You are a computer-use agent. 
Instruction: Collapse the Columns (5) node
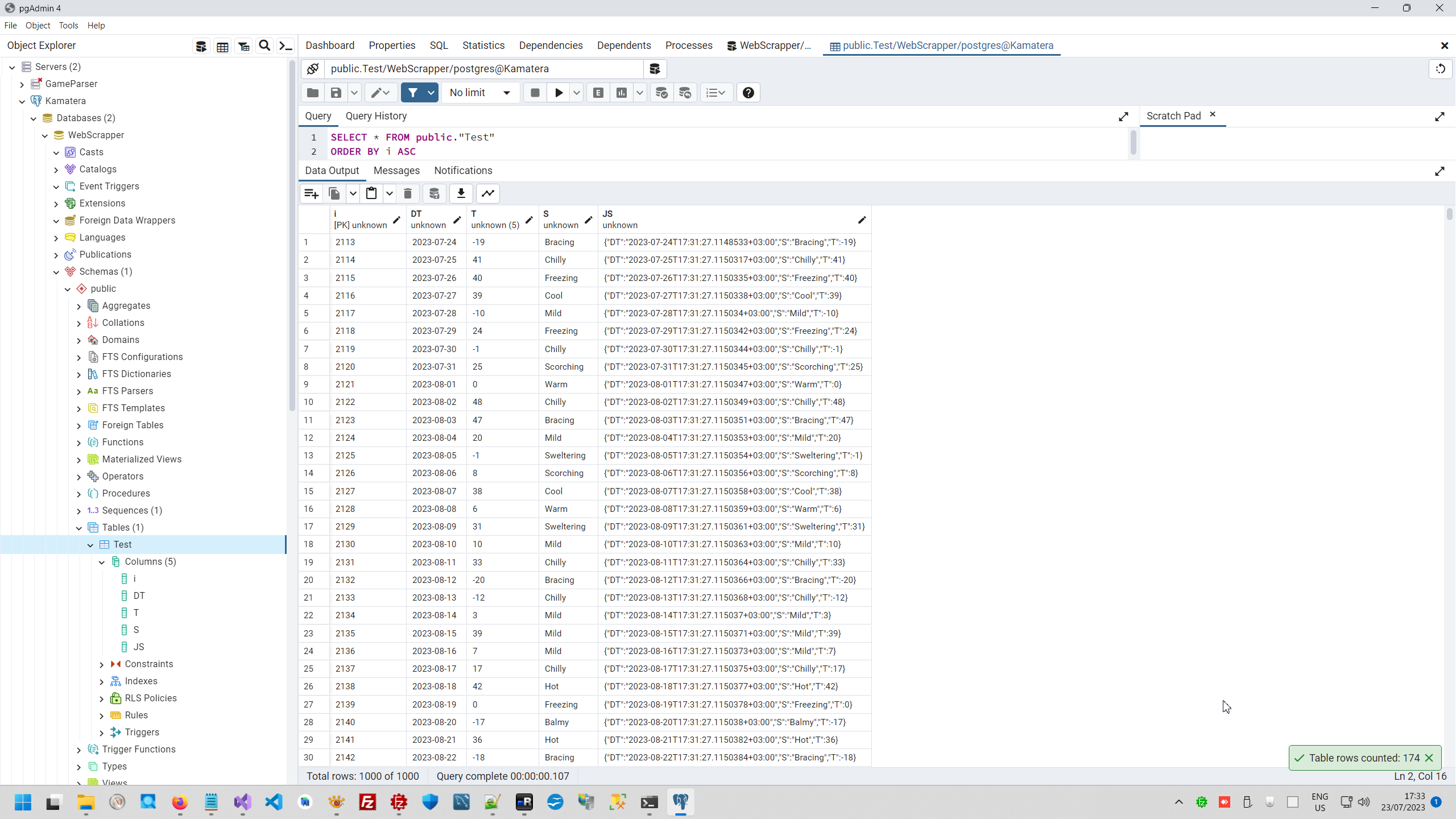pos(102,562)
